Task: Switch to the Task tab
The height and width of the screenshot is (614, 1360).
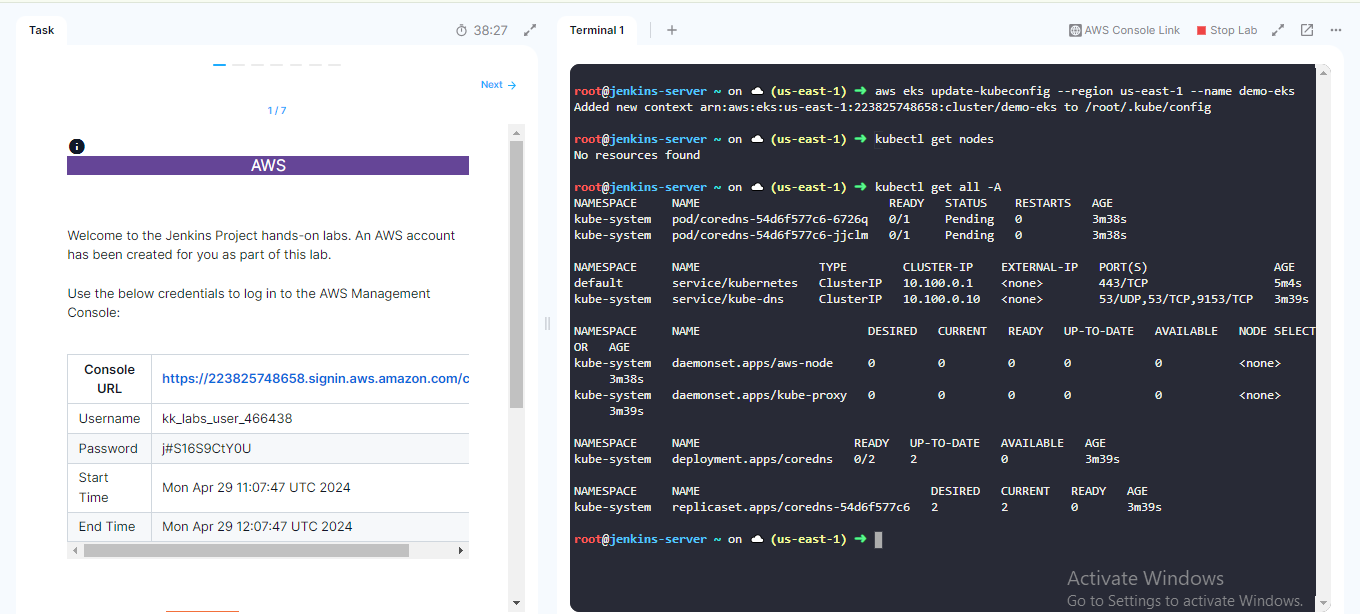Action: tap(41, 30)
